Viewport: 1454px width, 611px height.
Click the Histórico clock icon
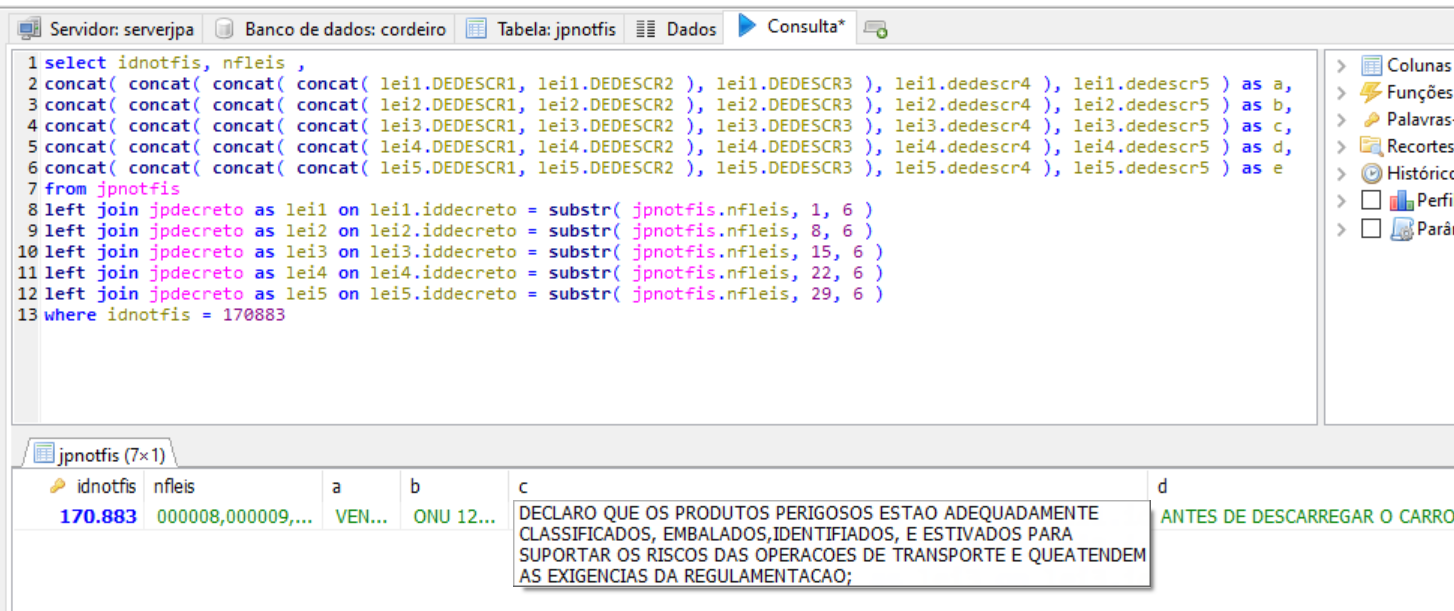1371,174
